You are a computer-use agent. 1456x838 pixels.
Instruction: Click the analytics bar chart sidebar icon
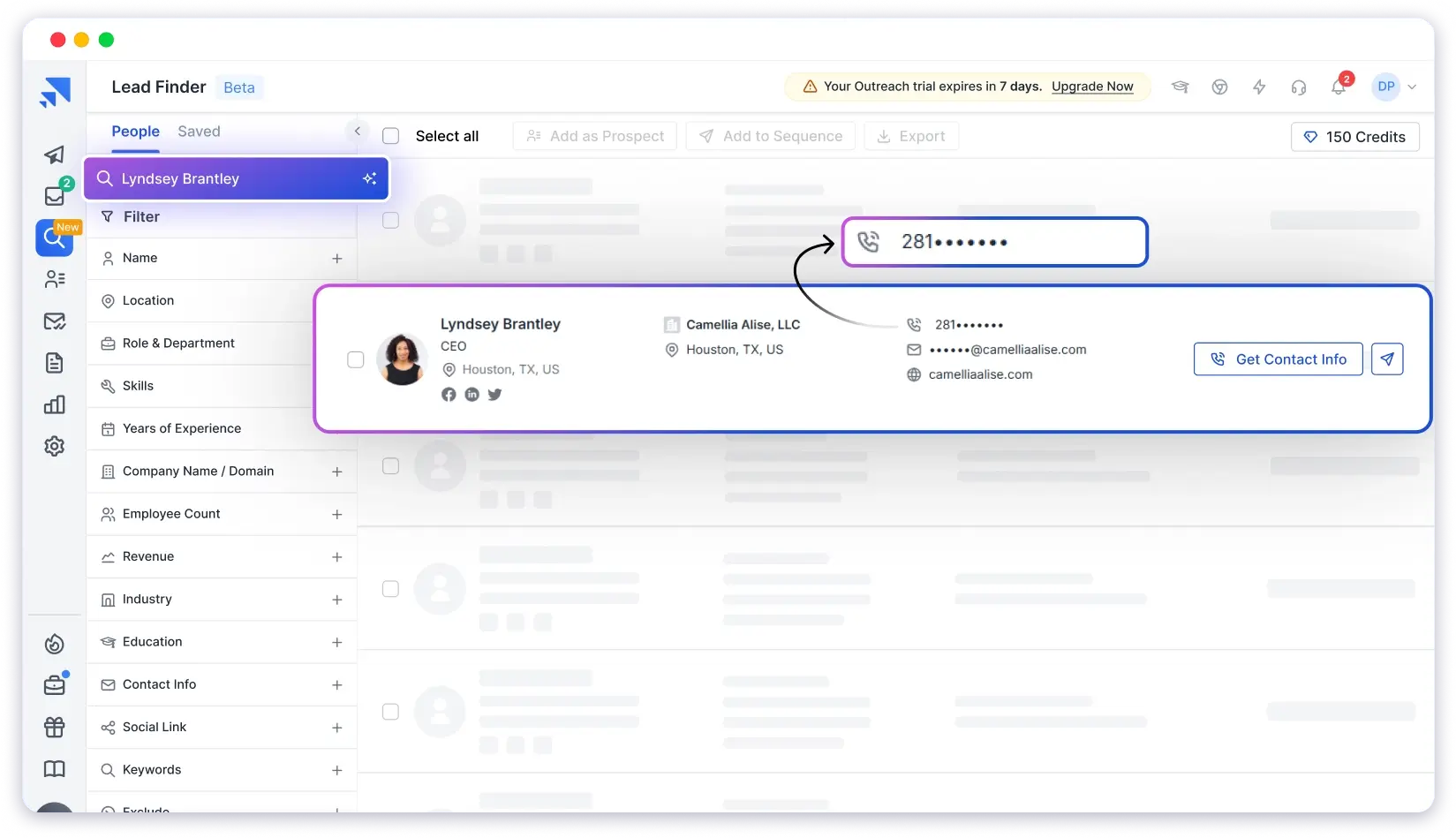(55, 405)
